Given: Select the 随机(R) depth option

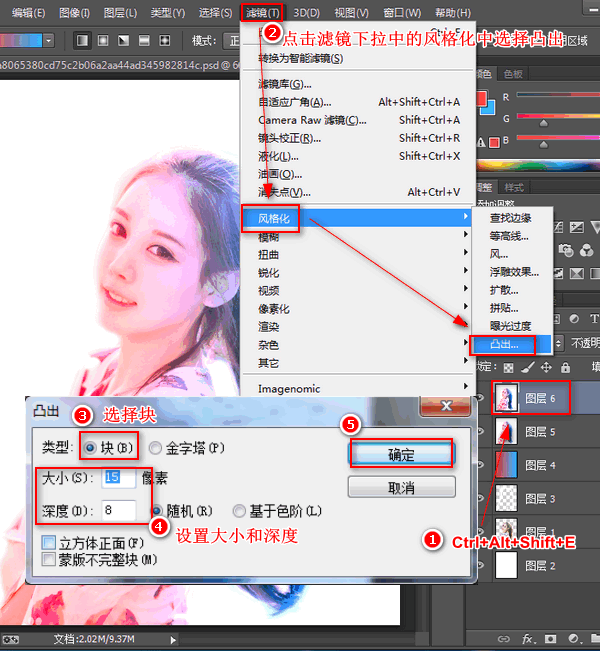Looking at the screenshot, I should click(182, 511).
